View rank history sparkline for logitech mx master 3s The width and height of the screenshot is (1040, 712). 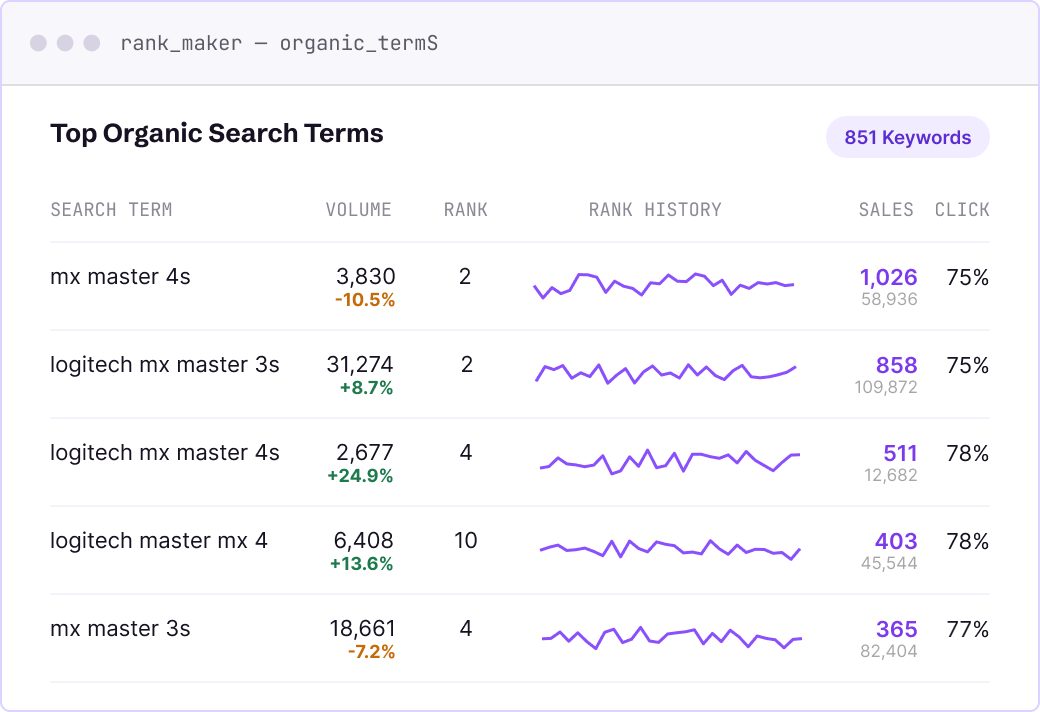pos(665,372)
